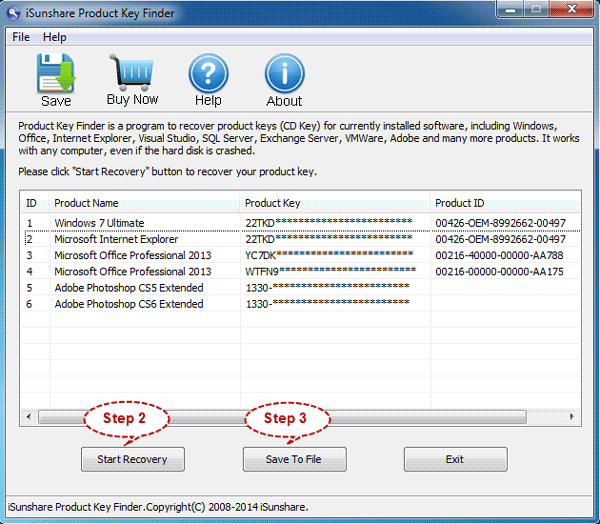Click Windows 7 Ultimate Product ID 00426-OEM-8992662-00497
This screenshot has height=524, width=600.
point(501,223)
